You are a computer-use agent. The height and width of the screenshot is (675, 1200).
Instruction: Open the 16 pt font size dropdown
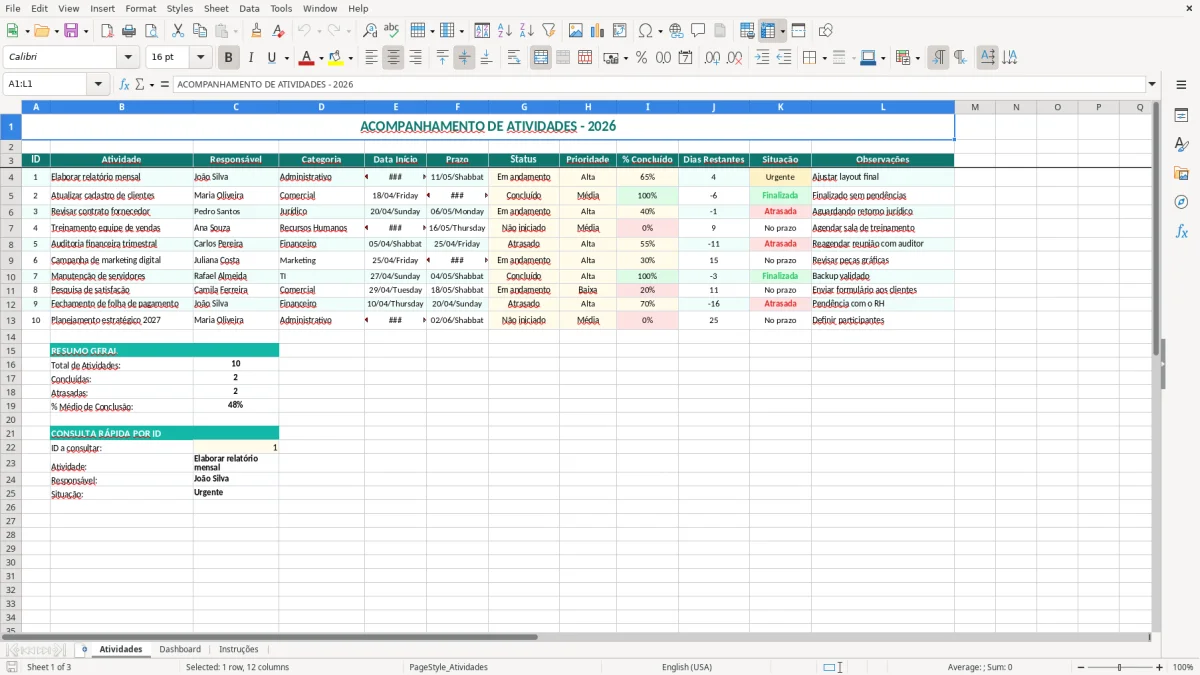[201, 58]
